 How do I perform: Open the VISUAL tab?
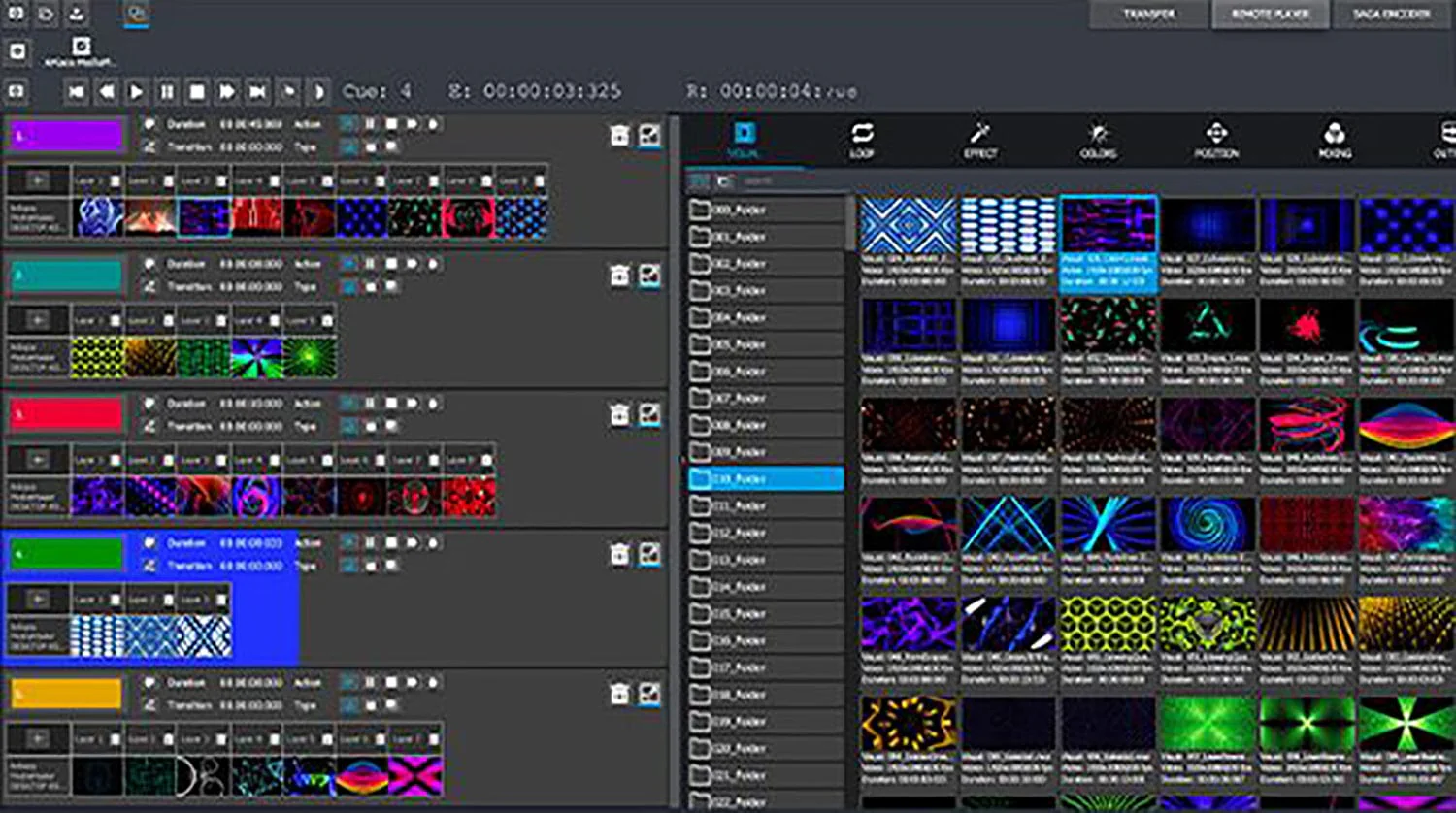[x=744, y=141]
